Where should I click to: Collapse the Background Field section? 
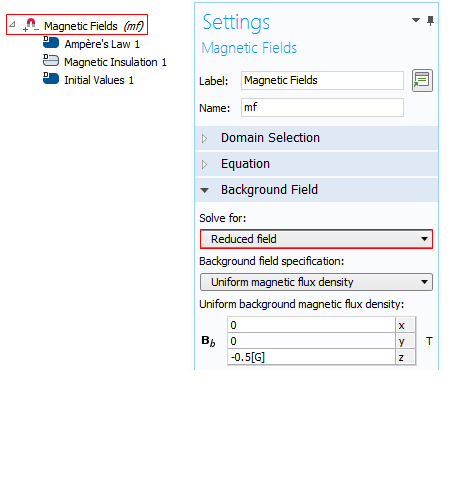coord(316,190)
